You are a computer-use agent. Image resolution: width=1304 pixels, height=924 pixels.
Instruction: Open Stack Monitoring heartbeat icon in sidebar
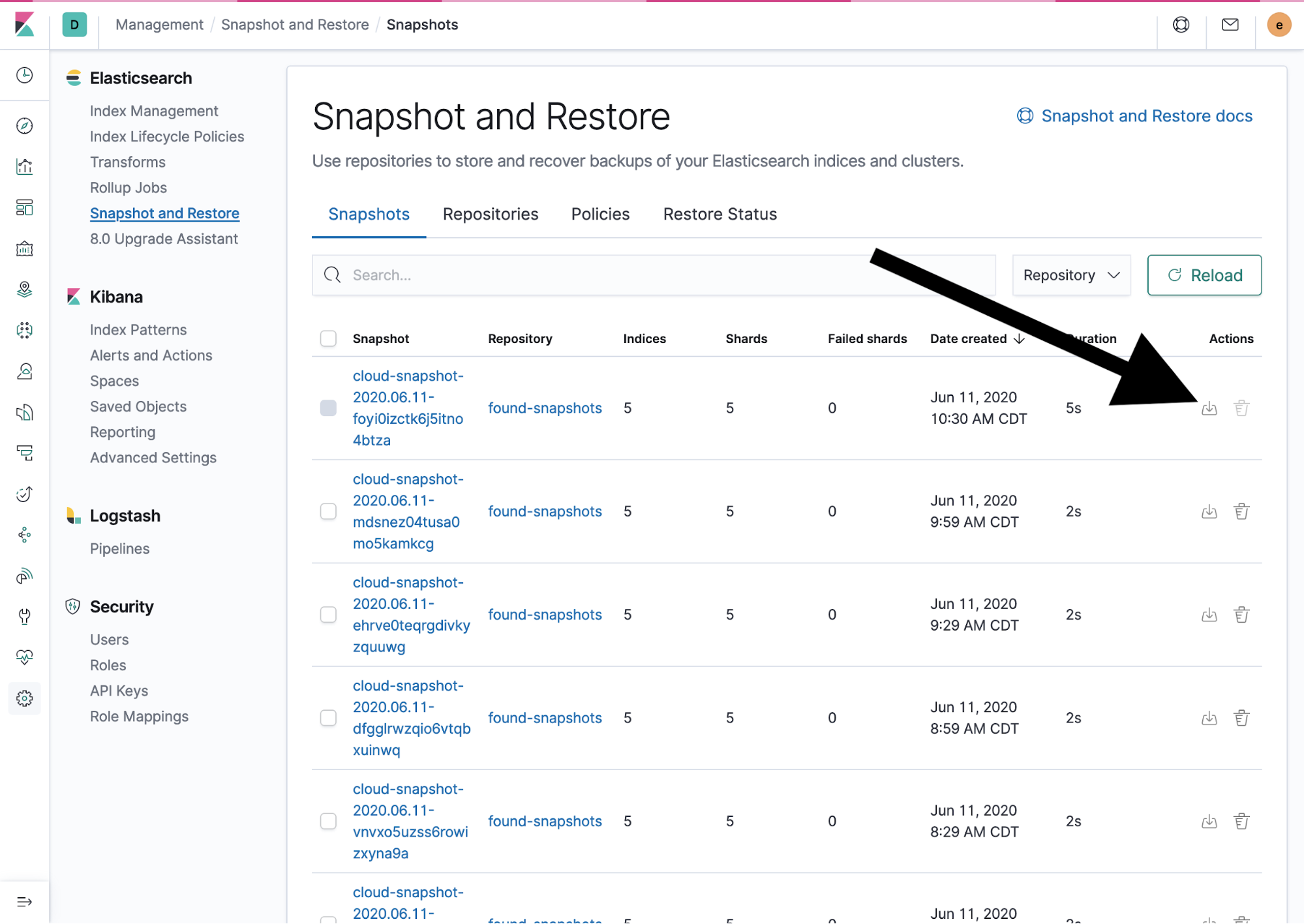pyautogui.click(x=25, y=657)
